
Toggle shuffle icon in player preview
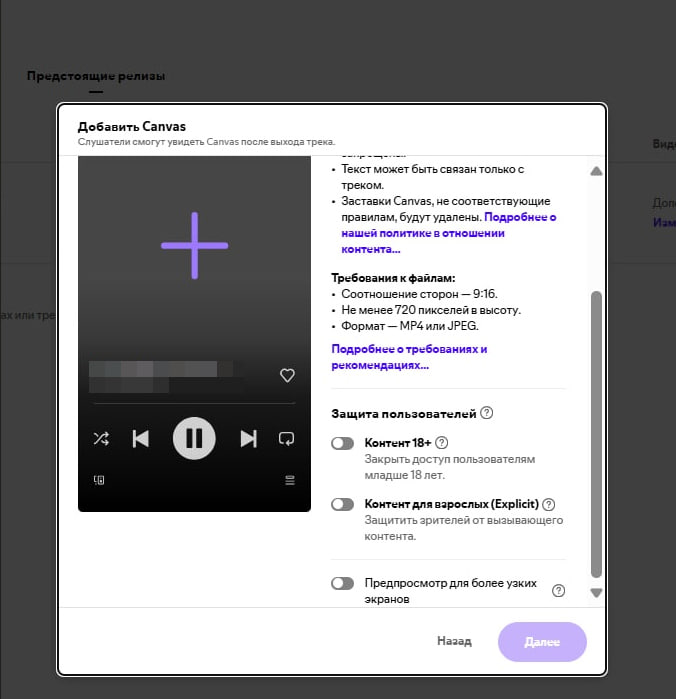click(x=101, y=439)
